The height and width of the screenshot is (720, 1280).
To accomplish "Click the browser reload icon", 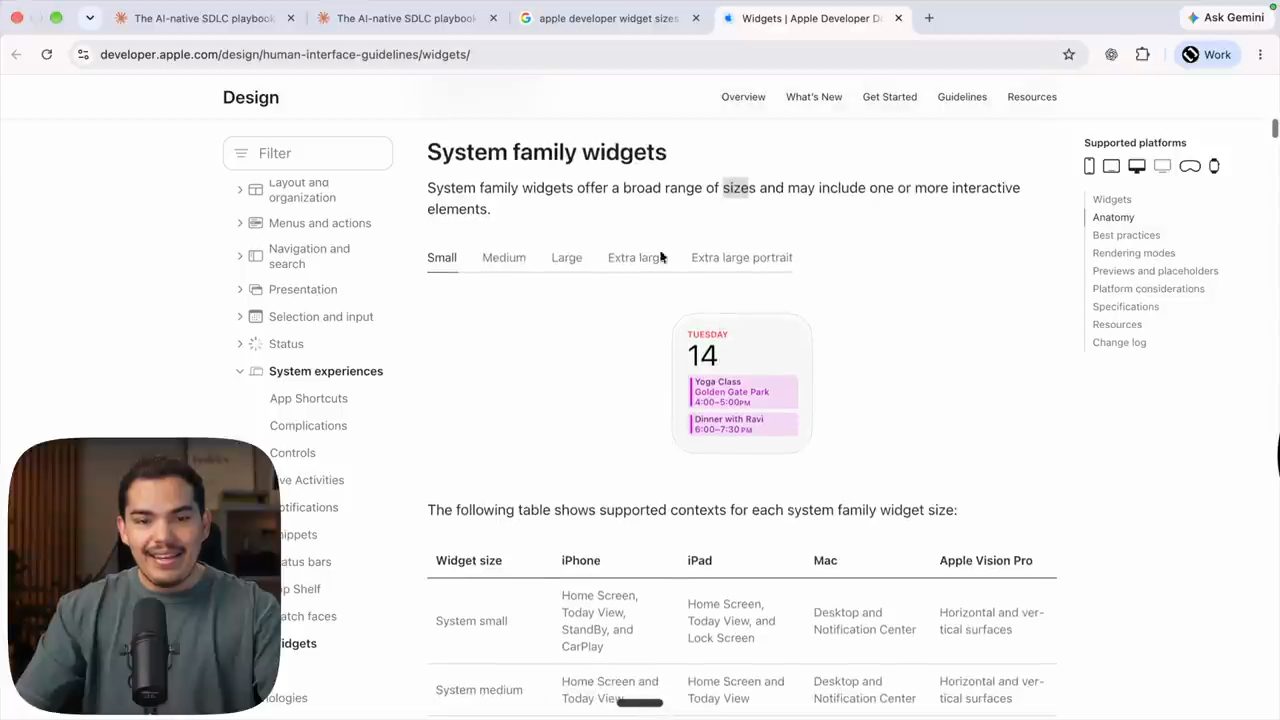I will coord(47,54).
